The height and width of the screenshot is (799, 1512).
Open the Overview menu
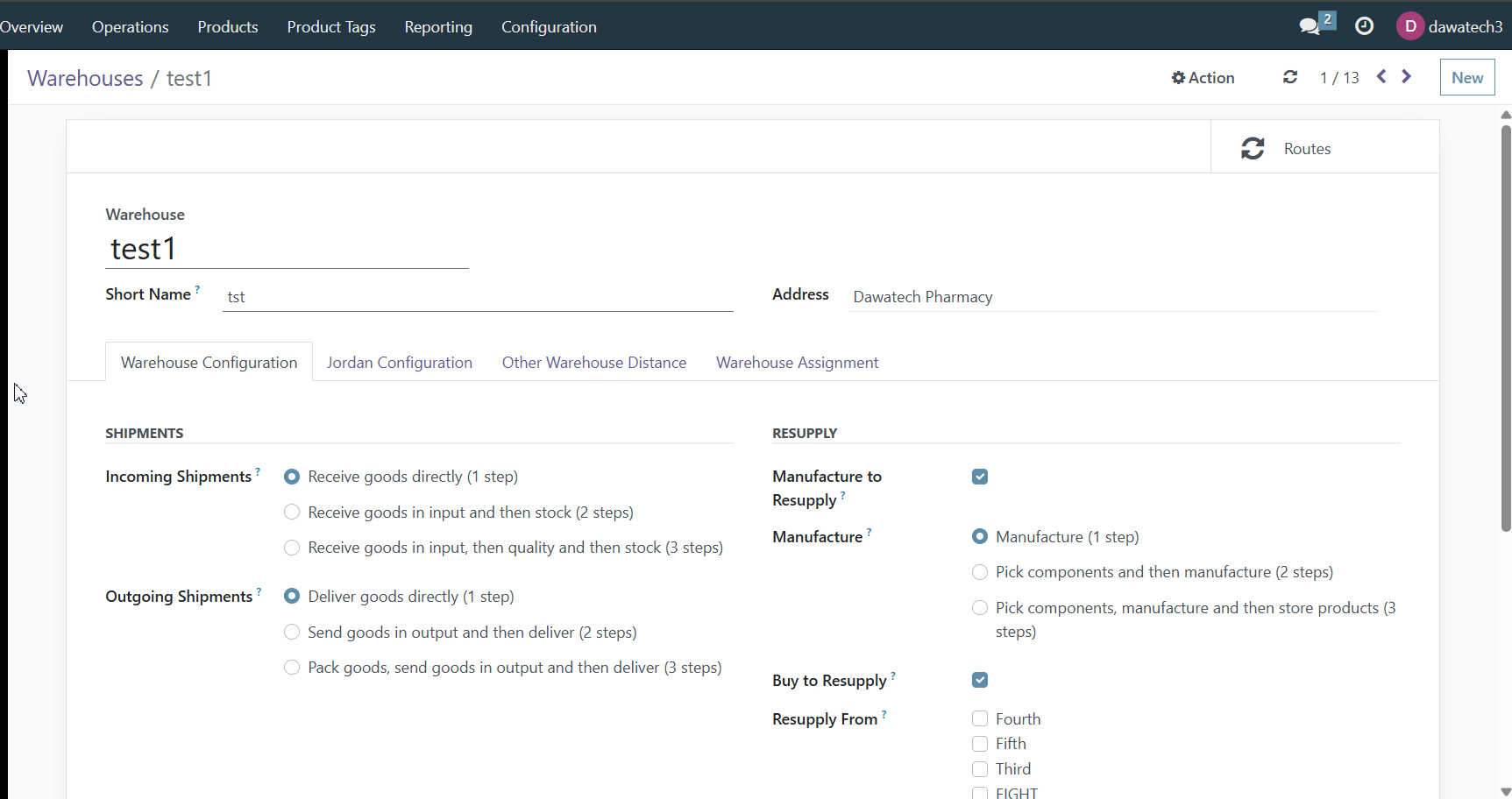click(32, 27)
